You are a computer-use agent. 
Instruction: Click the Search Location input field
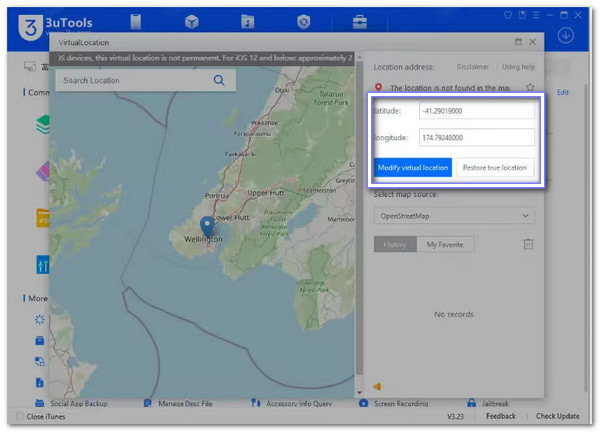[x=145, y=80]
